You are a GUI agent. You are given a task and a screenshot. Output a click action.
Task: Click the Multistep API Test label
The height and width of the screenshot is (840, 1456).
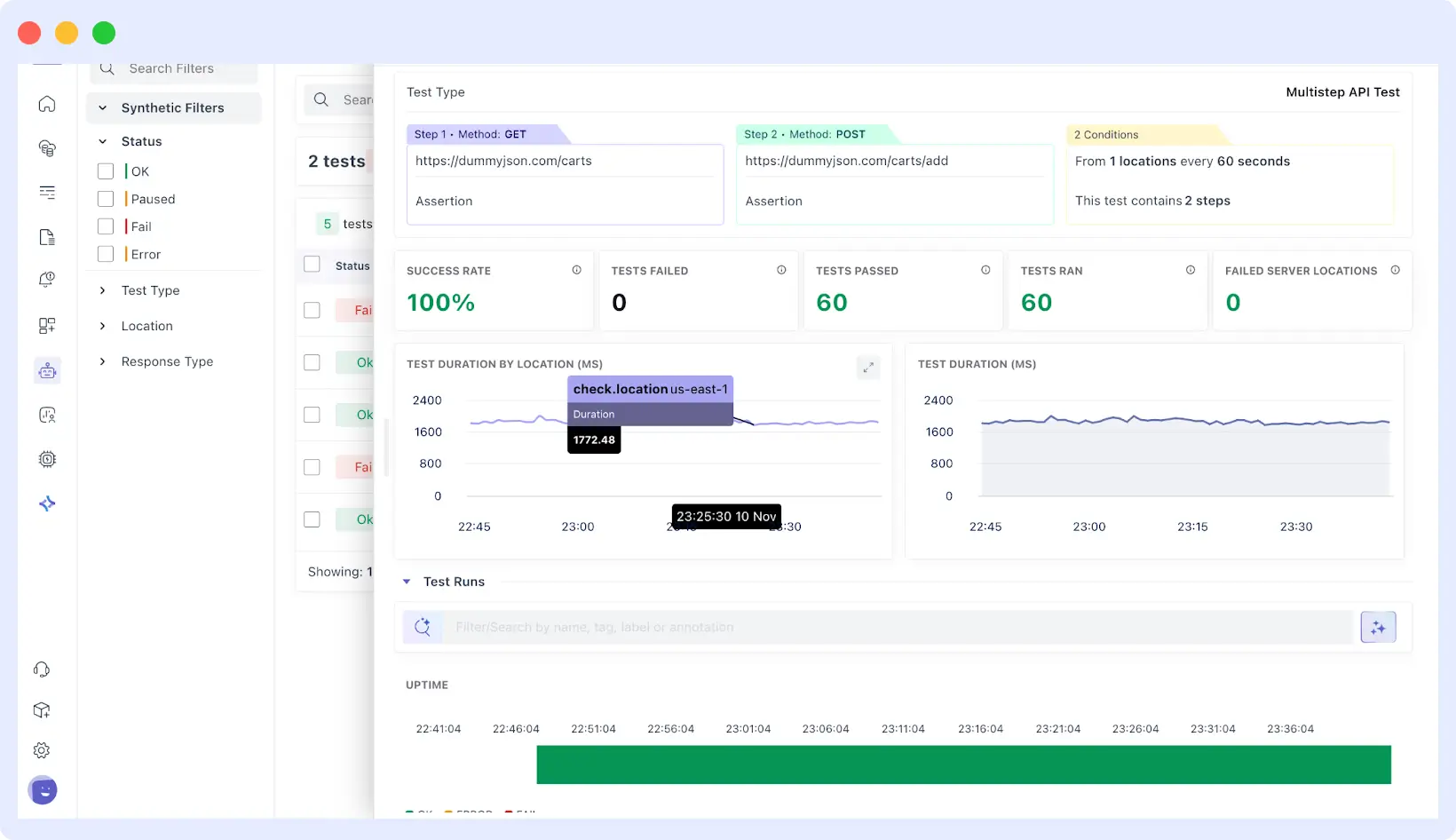coord(1342,91)
